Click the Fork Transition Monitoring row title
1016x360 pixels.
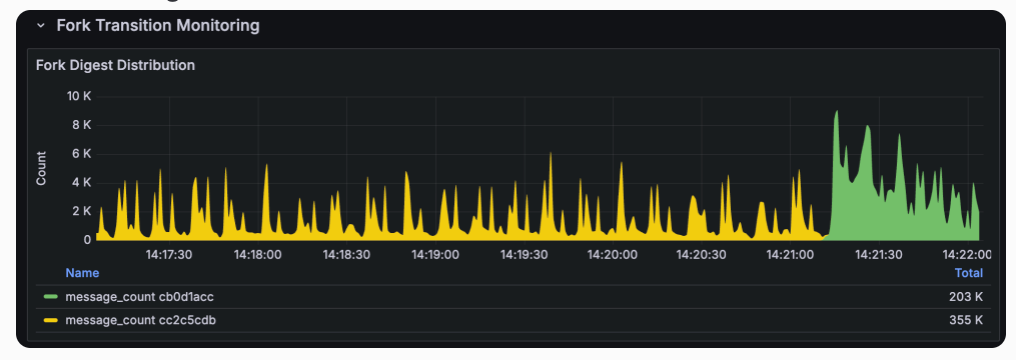click(x=158, y=26)
